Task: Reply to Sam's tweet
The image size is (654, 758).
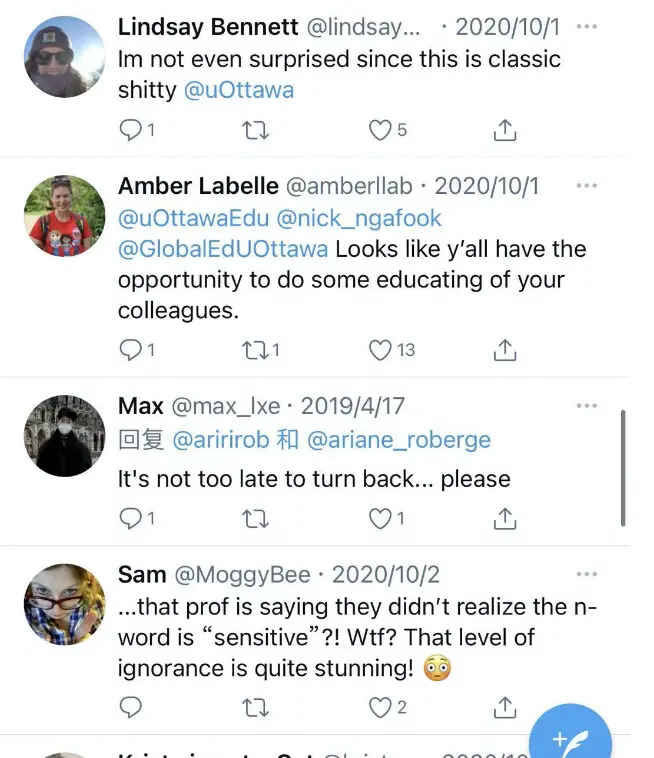Action: pos(131,707)
